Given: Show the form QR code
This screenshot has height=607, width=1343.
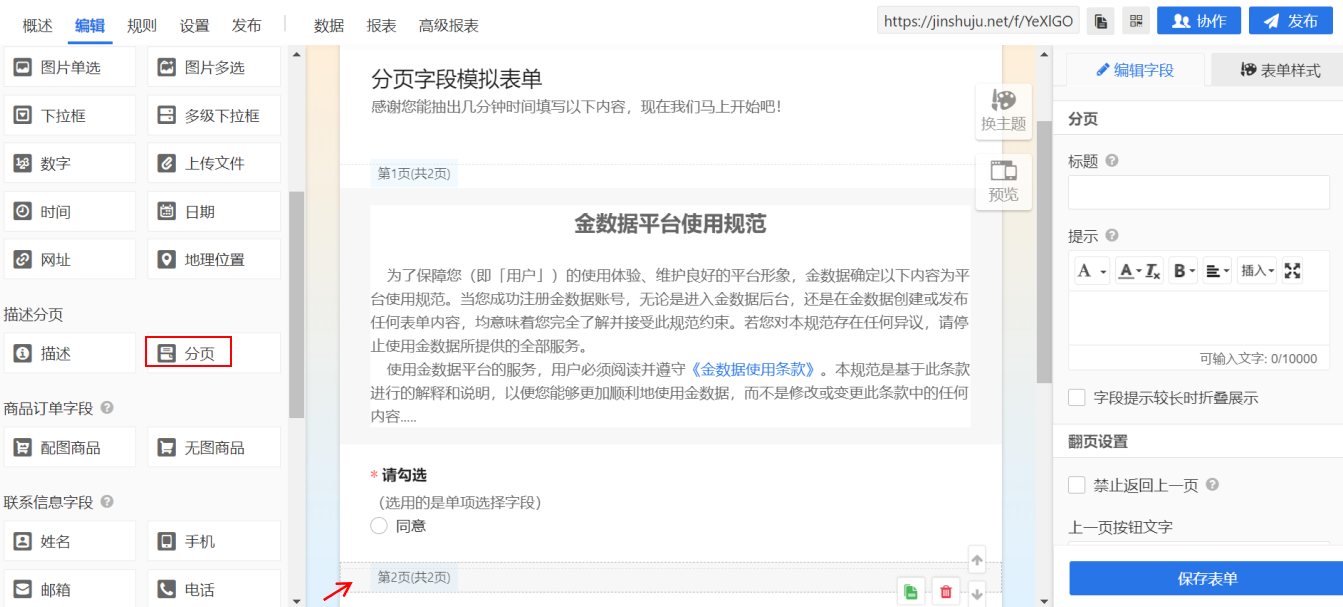Looking at the screenshot, I should tap(1135, 21).
